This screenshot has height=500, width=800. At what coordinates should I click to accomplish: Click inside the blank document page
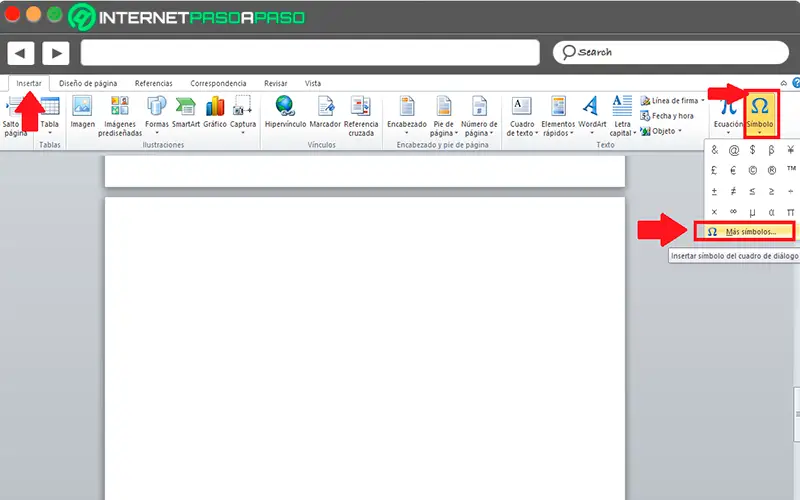(x=365, y=348)
